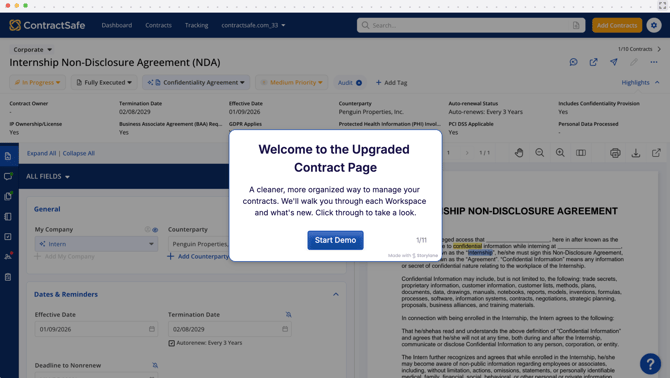Go to next page arrow in viewer
The width and height of the screenshot is (670, 378).
467,153
